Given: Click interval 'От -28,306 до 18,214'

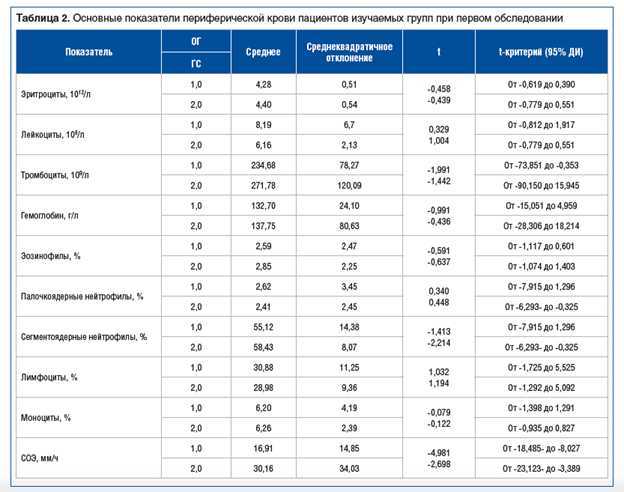Looking at the screenshot, I should (x=541, y=226).
